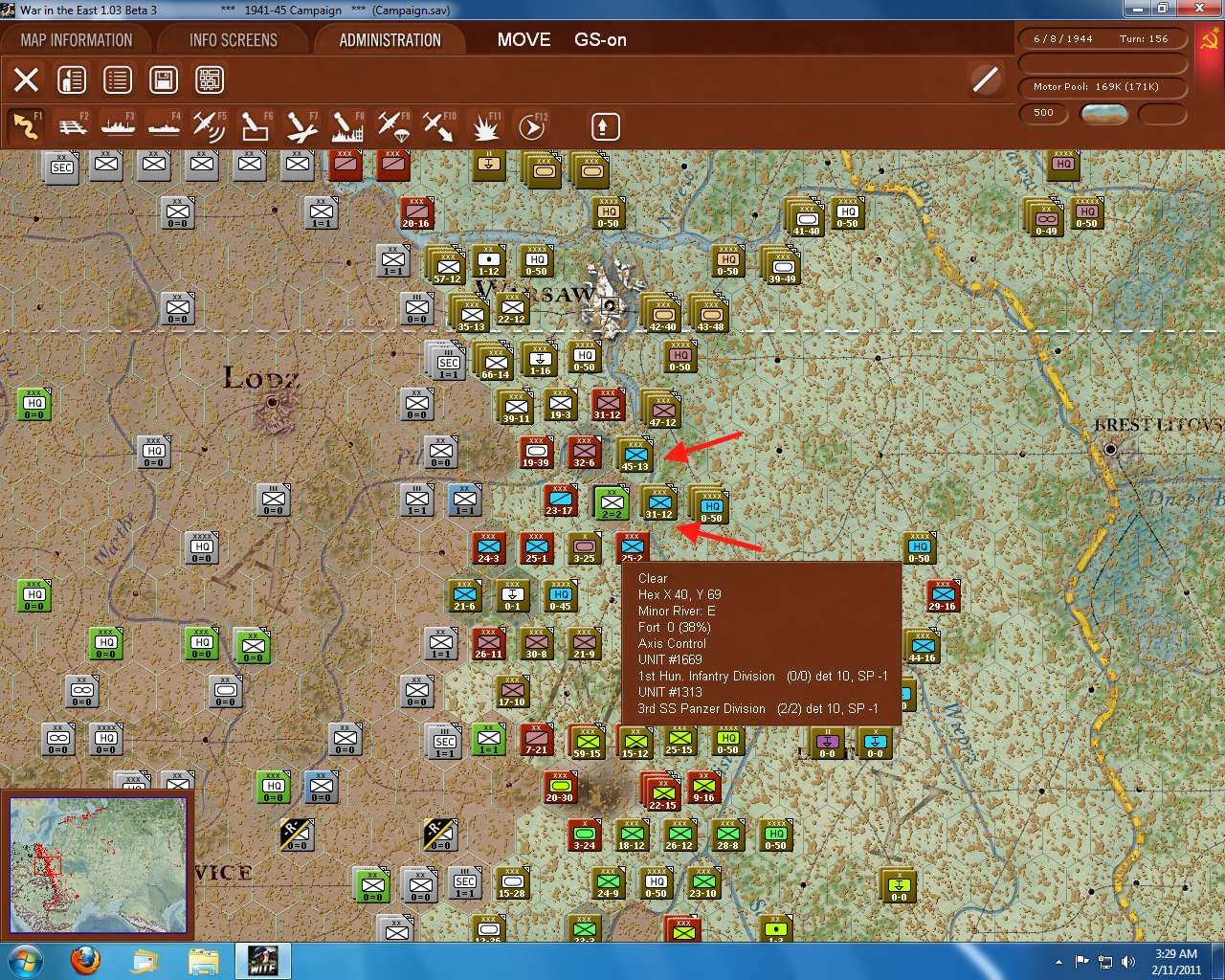Click the Lodz city hex
The image size is (1225, 980).
point(273,402)
